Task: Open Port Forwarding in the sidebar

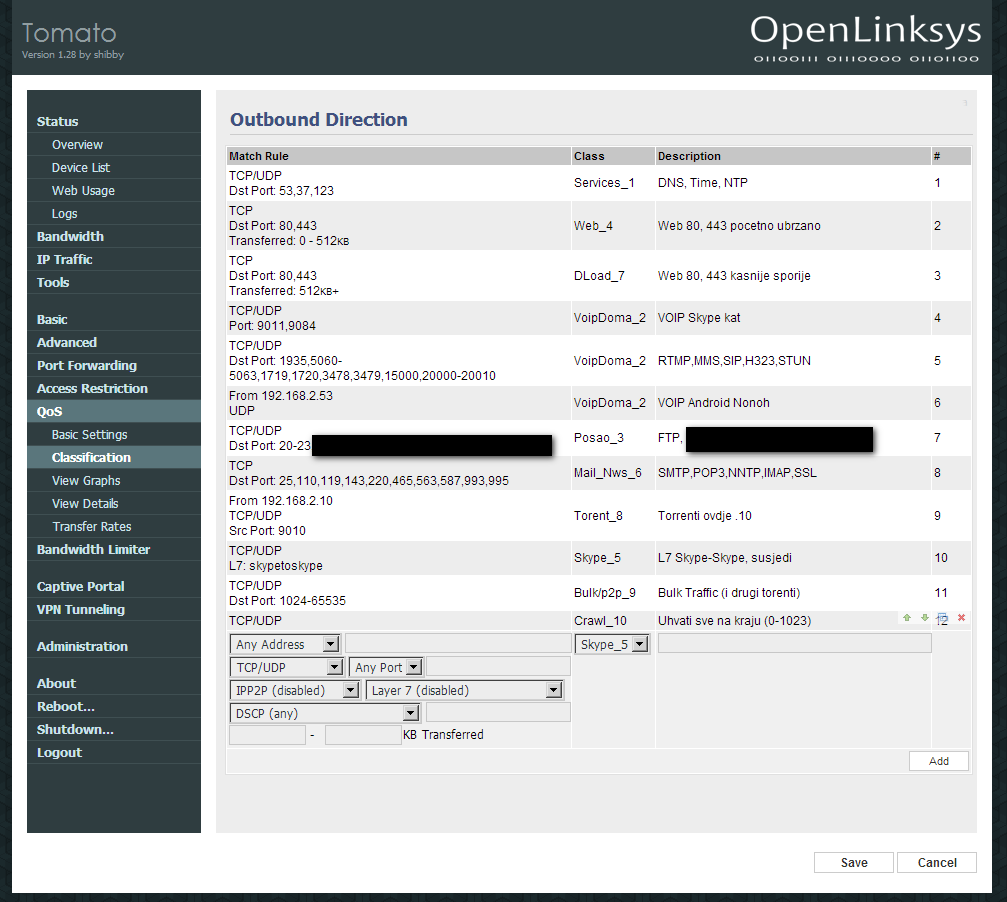Action: coord(87,365)
